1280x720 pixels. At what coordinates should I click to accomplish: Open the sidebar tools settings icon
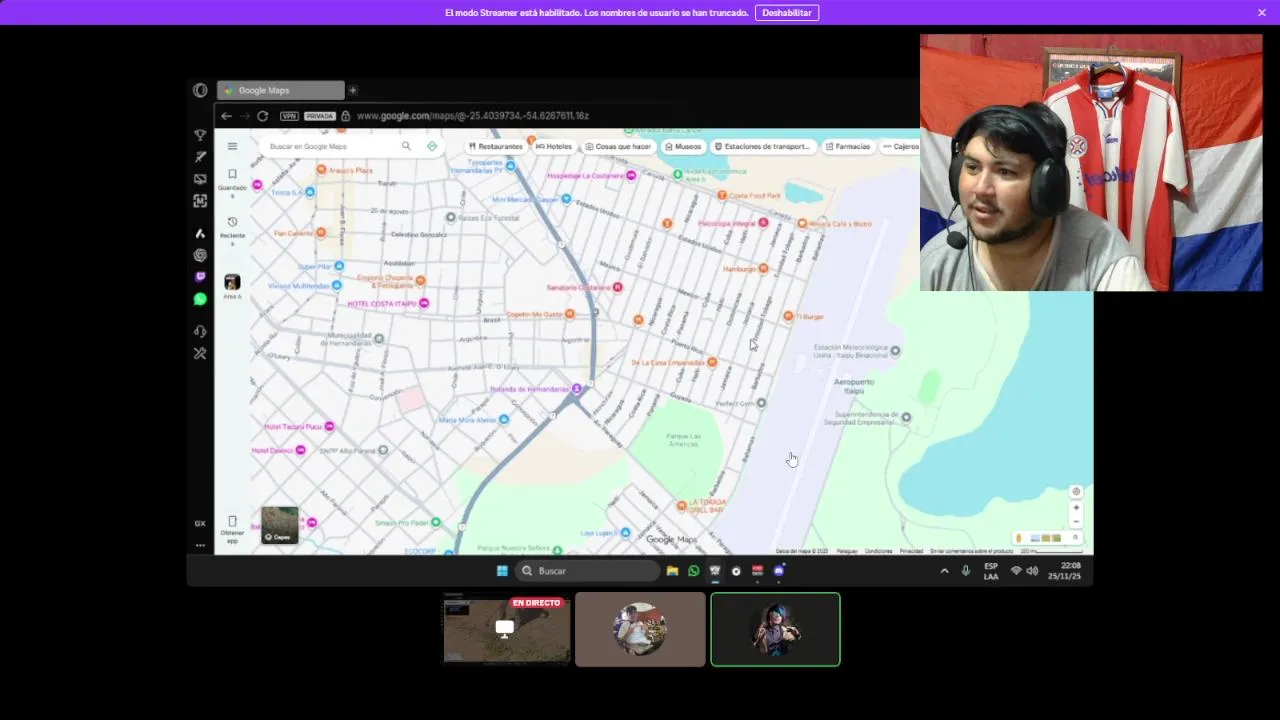click(x=200, y=353)
